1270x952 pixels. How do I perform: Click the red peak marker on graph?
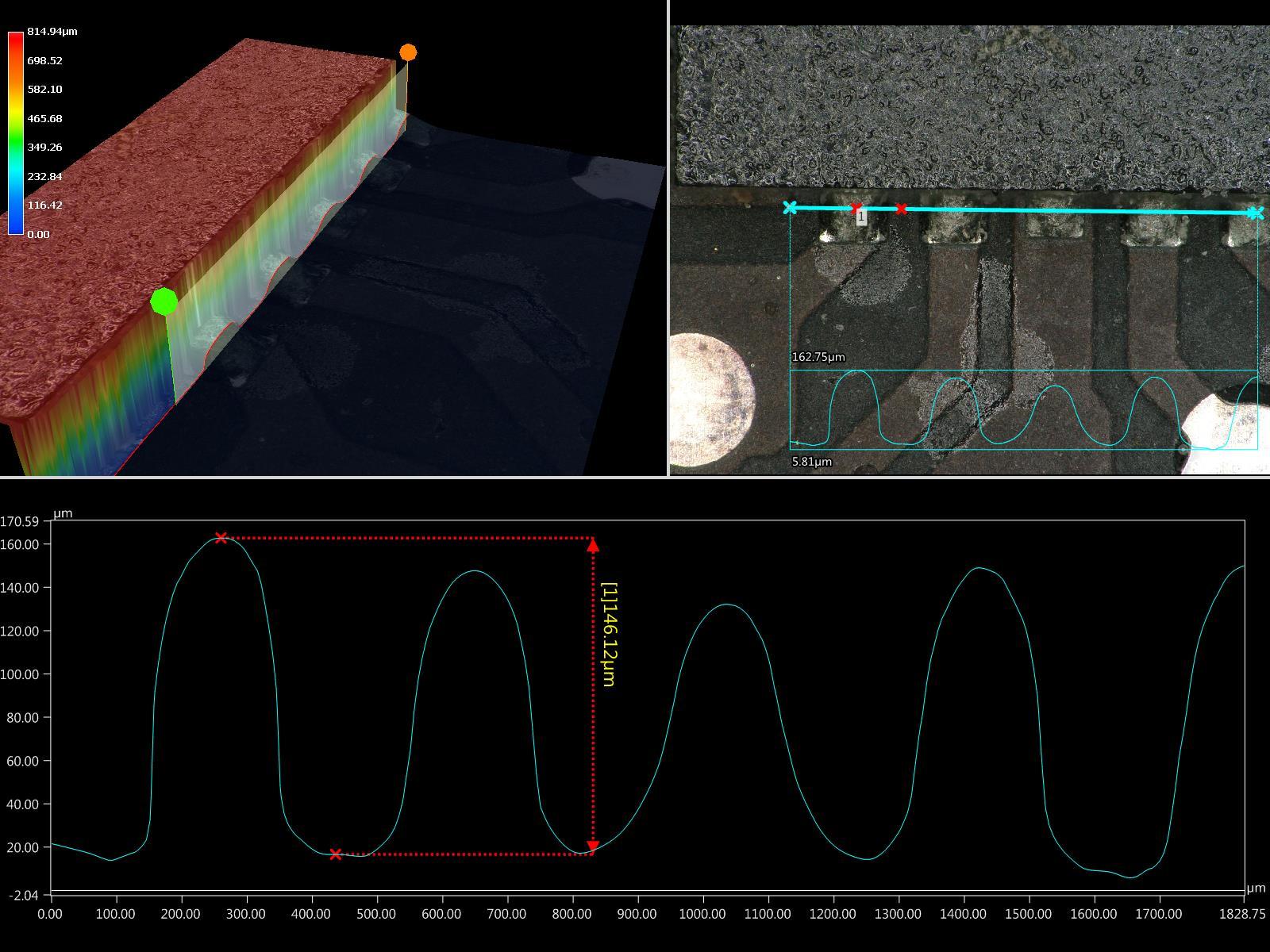221,537
